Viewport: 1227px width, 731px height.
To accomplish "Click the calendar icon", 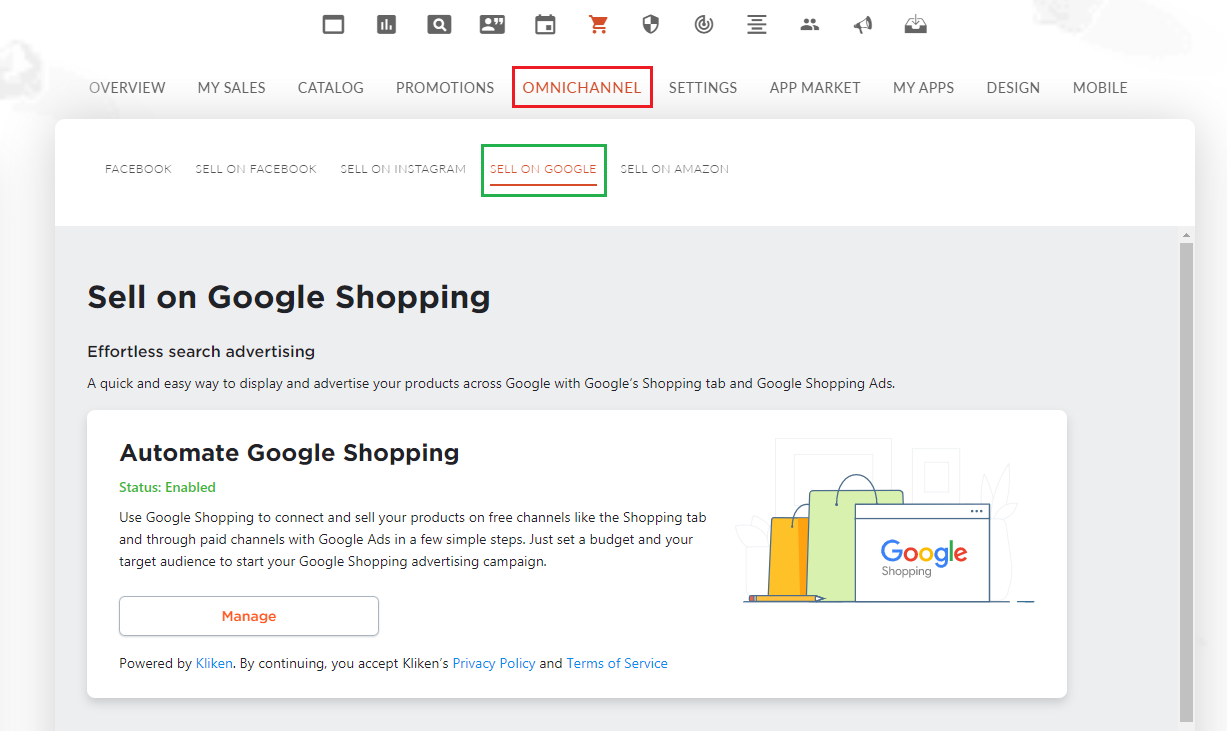I will point(545,25).
